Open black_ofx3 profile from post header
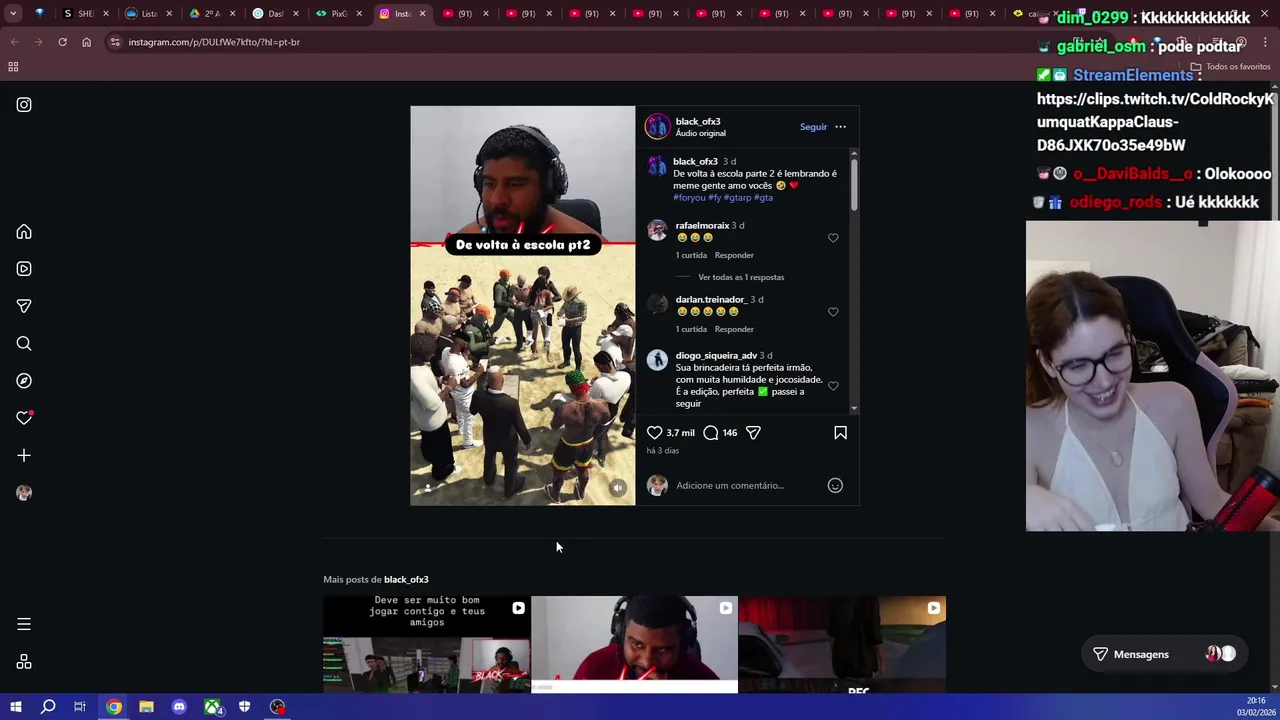 click(x=698, y=121)
